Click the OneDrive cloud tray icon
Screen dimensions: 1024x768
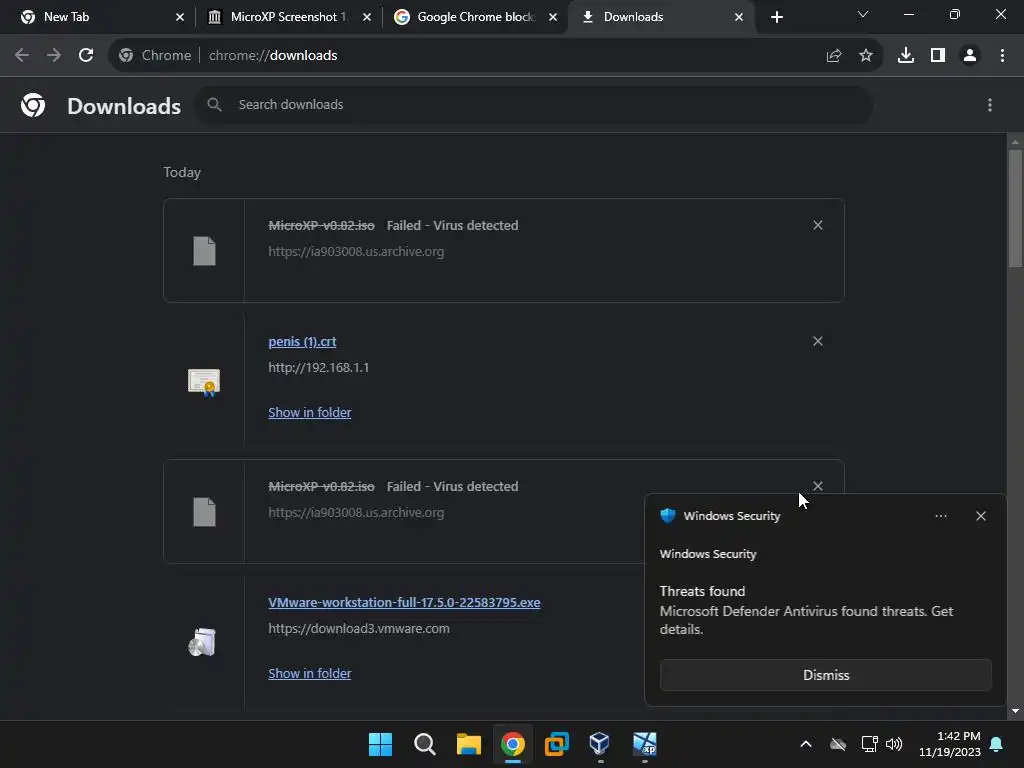pyautogui.click(x=838, y=744)
